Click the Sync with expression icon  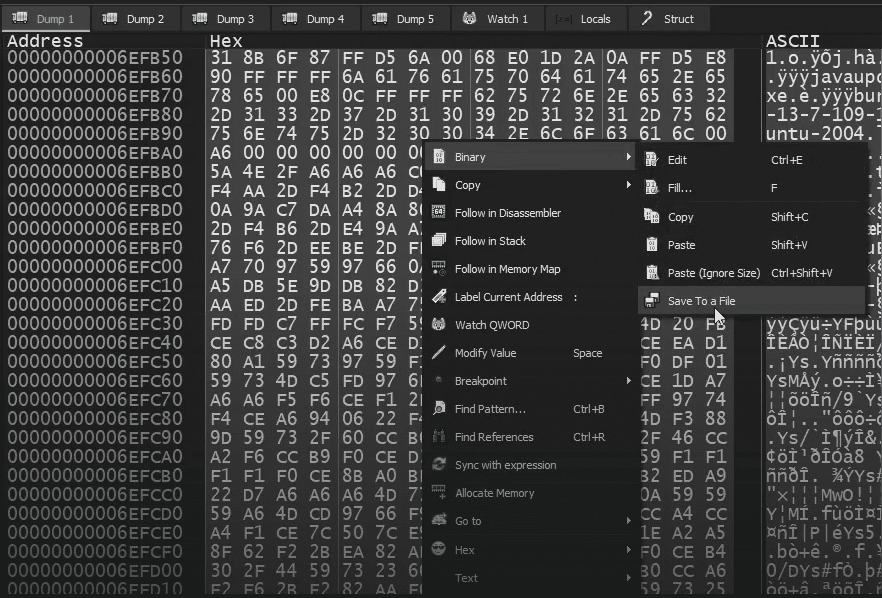coord(439,465)
